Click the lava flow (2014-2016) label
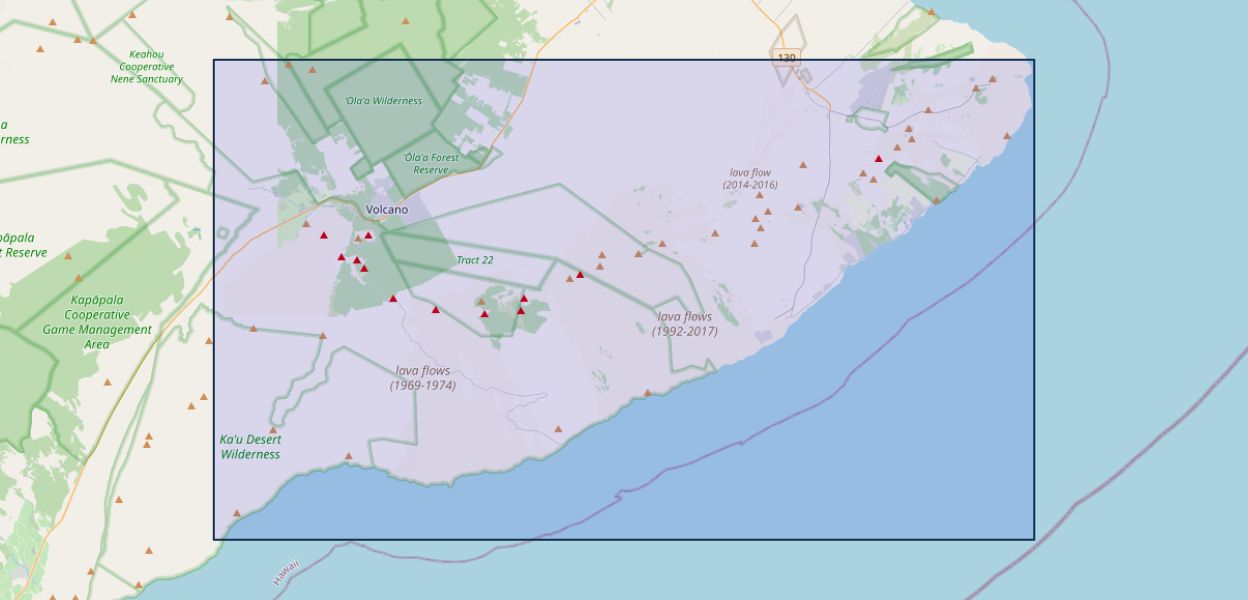This screenshot has width=1248, height=600. tap(750, 179)
